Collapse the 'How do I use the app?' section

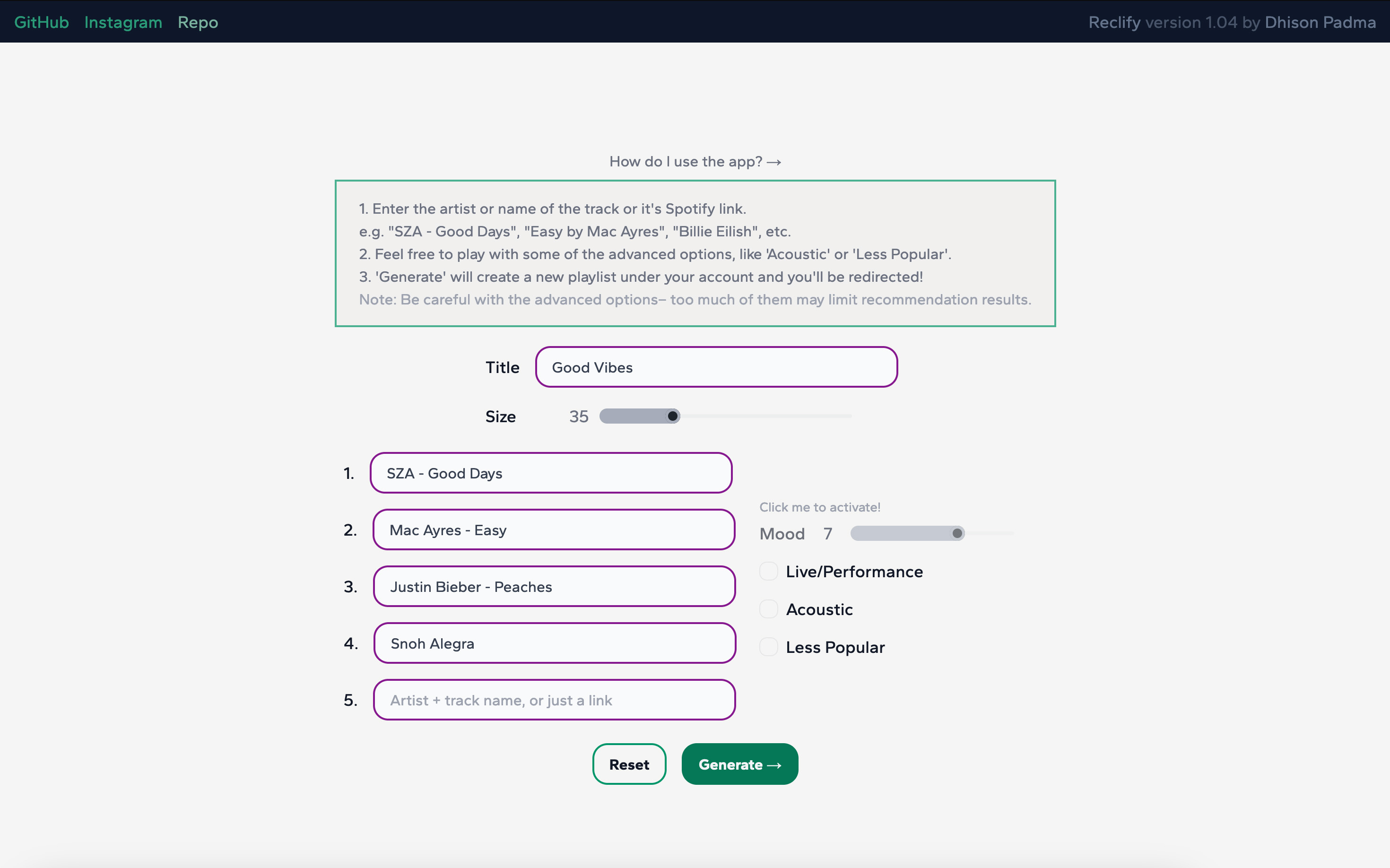click(695, 161)
